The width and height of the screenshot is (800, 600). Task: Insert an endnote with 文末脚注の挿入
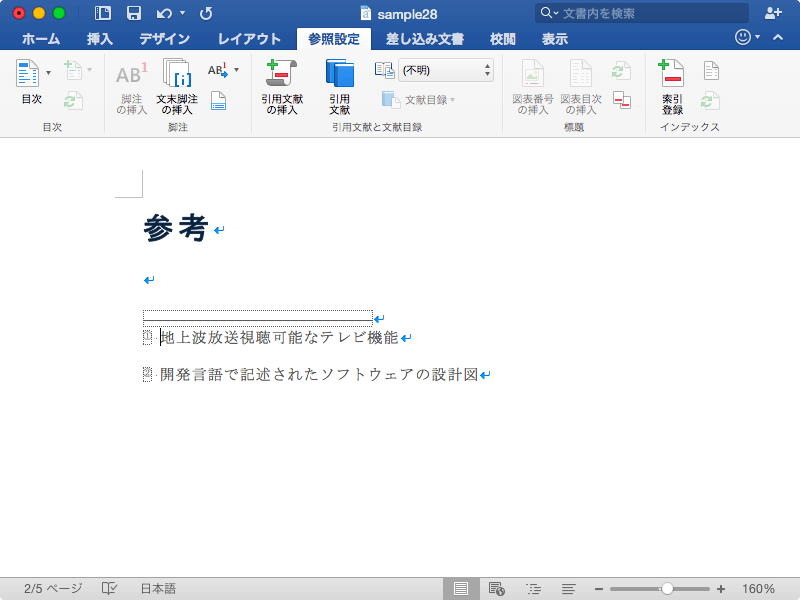(177, 88)
